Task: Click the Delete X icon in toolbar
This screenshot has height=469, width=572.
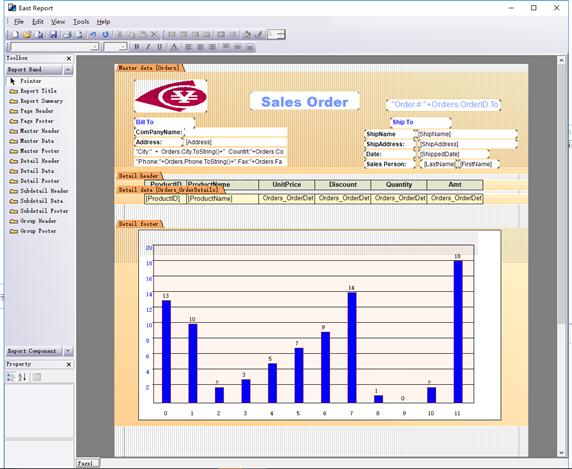Action: [x=154, y=35]
